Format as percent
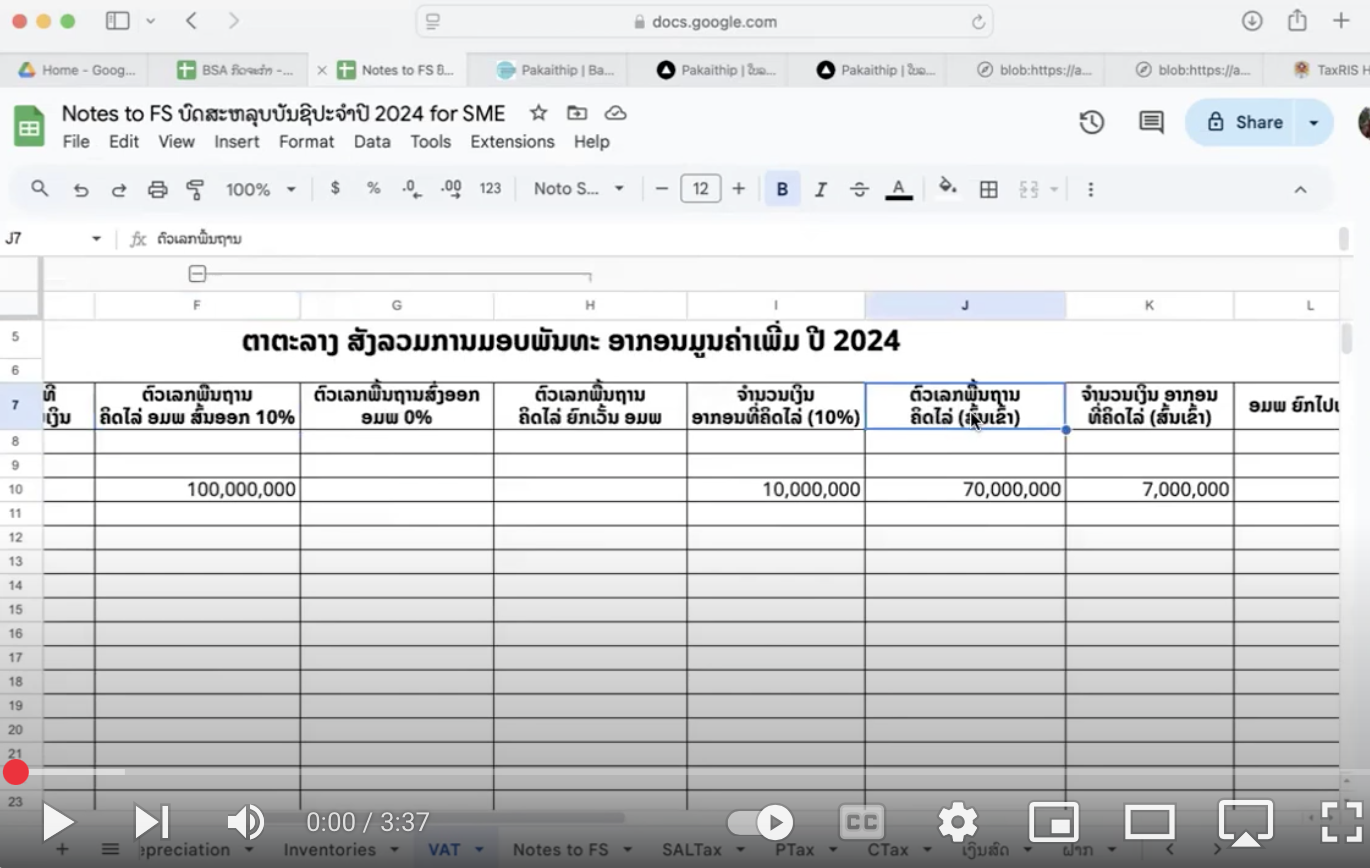The height and width of the screenshot is (868, 1370). coord(373,188)
